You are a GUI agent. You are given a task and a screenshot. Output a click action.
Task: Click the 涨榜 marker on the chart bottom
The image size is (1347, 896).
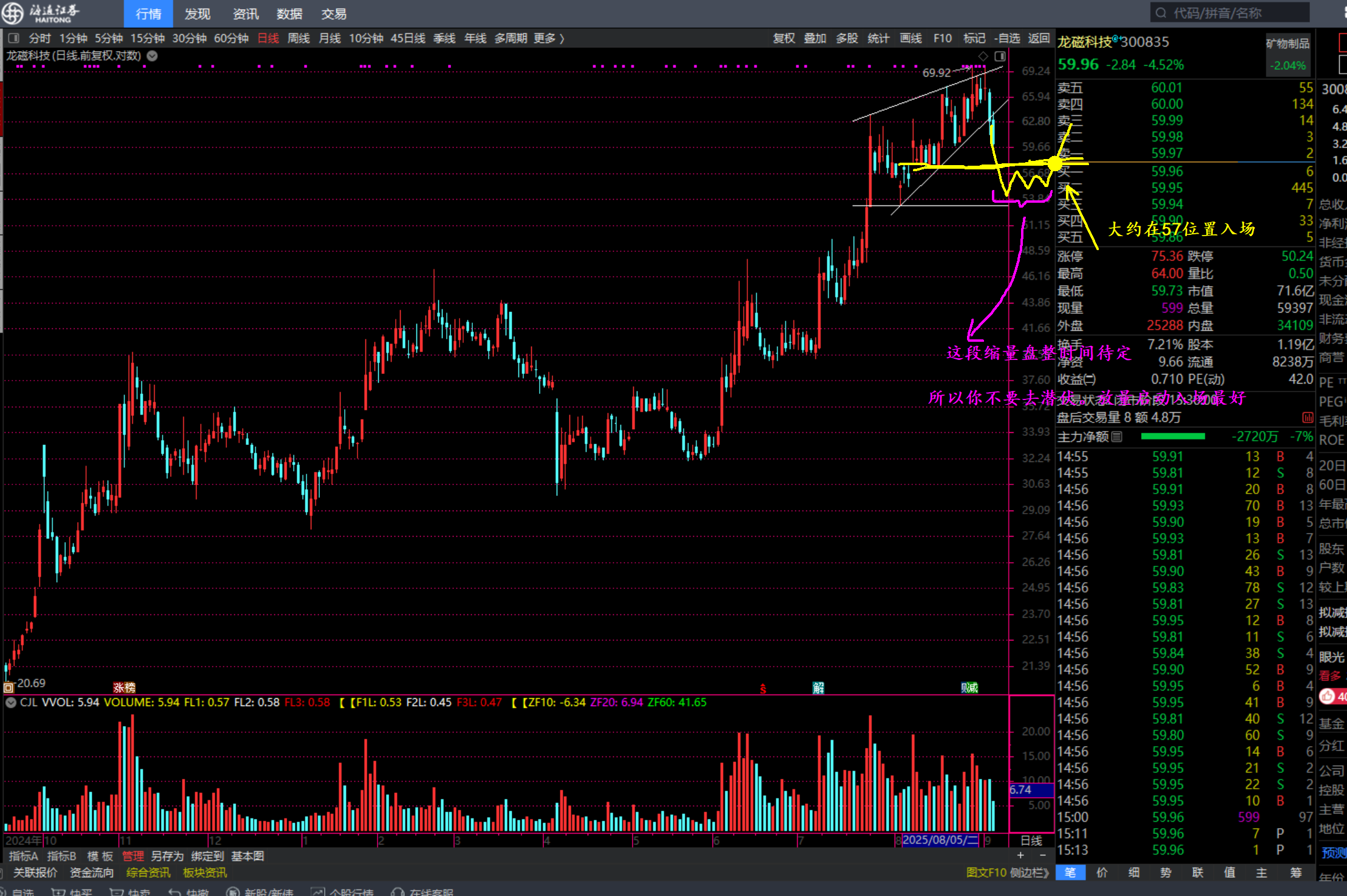pos(124,687)
